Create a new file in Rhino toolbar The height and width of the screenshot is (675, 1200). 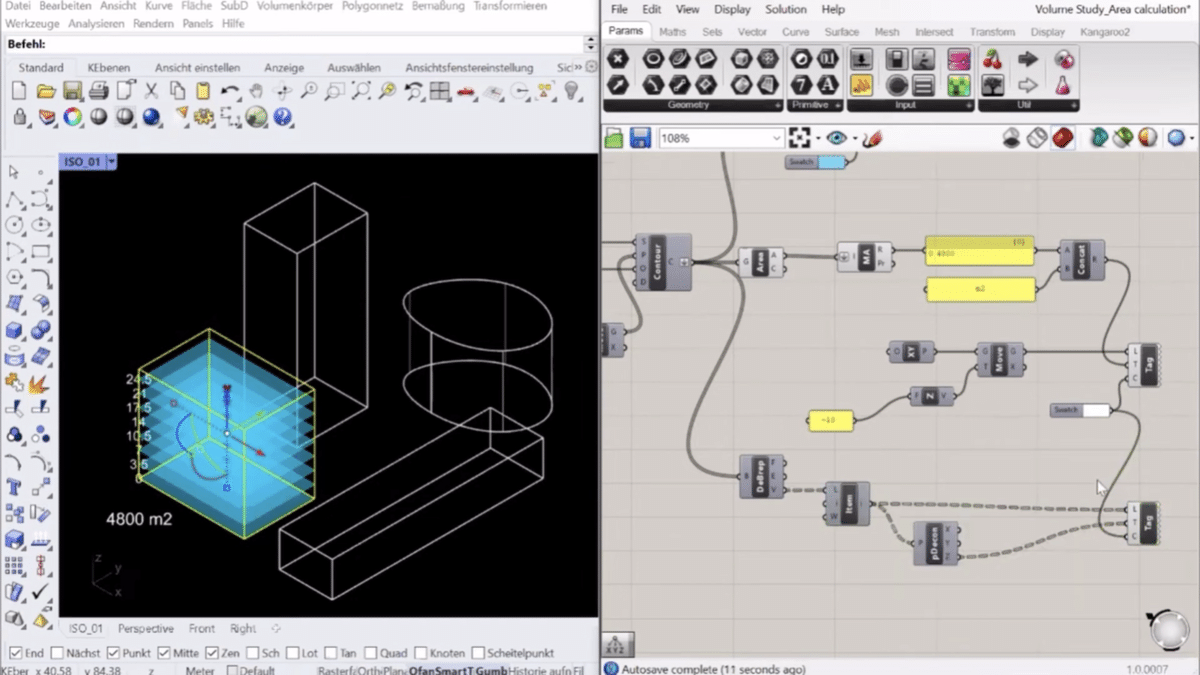tap(19, 91)
